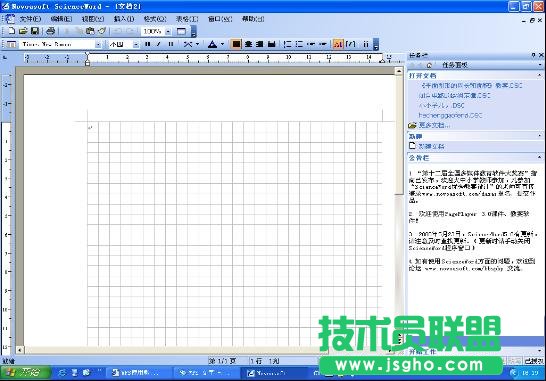This screenshot has height=381, width=546.
Task: Open the third recent .DSC file
Action: coord(442,105)
